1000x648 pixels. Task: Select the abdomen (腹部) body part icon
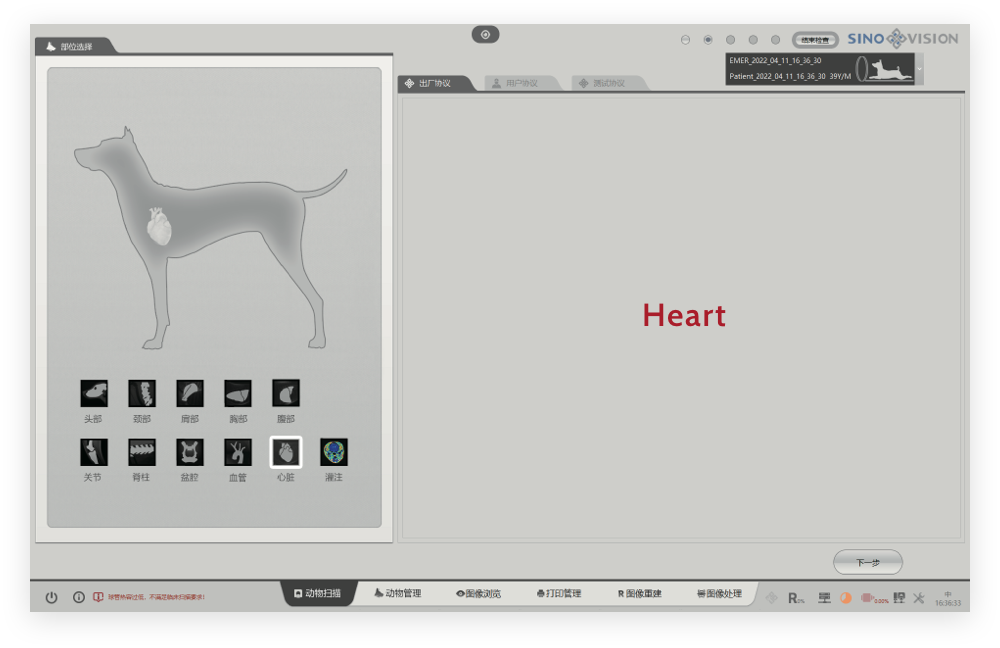click(x=286, y=393)
